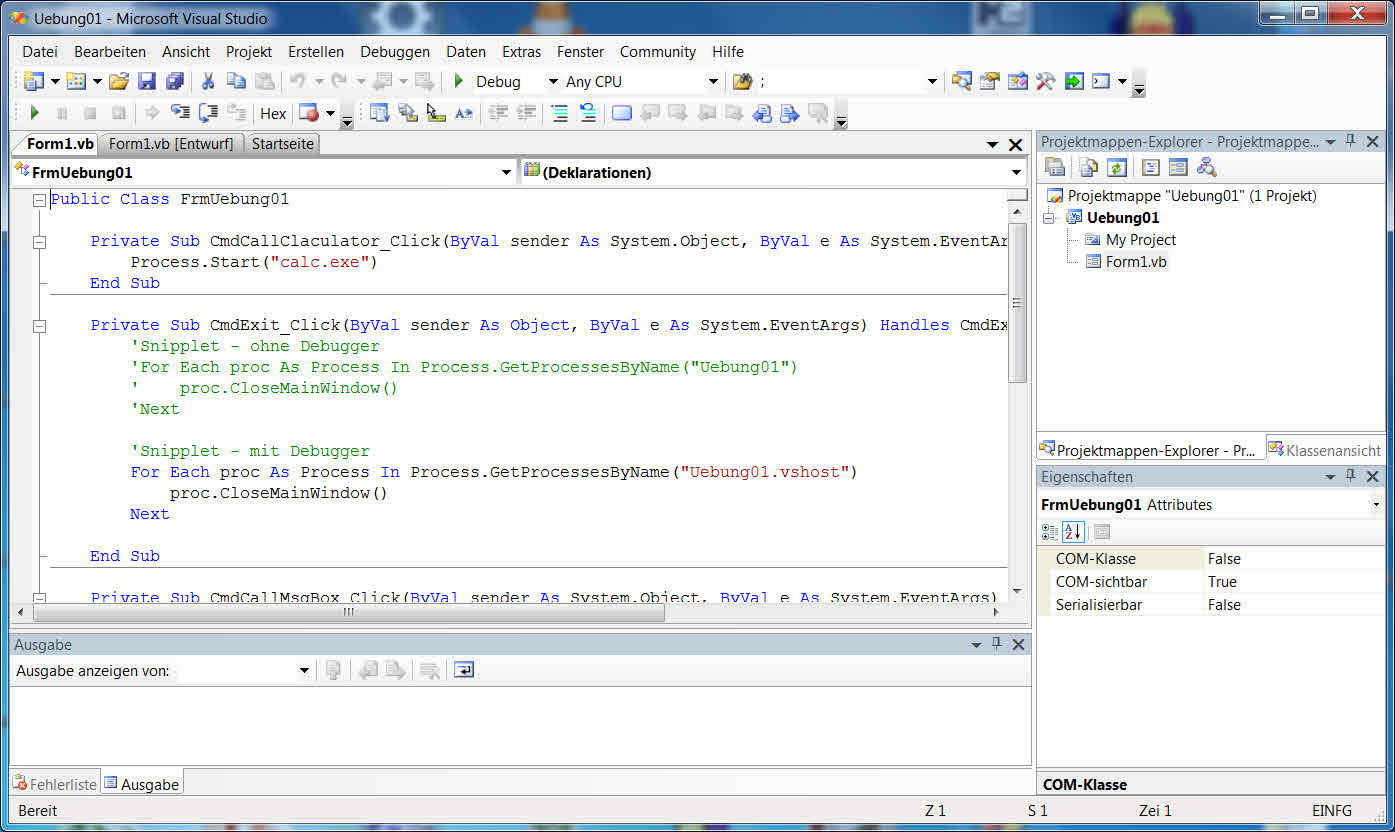Collapse the CmdCallClaculator_Click sub outline
The width and height of the screenshot is (1395, 832).
pos(39,242)
